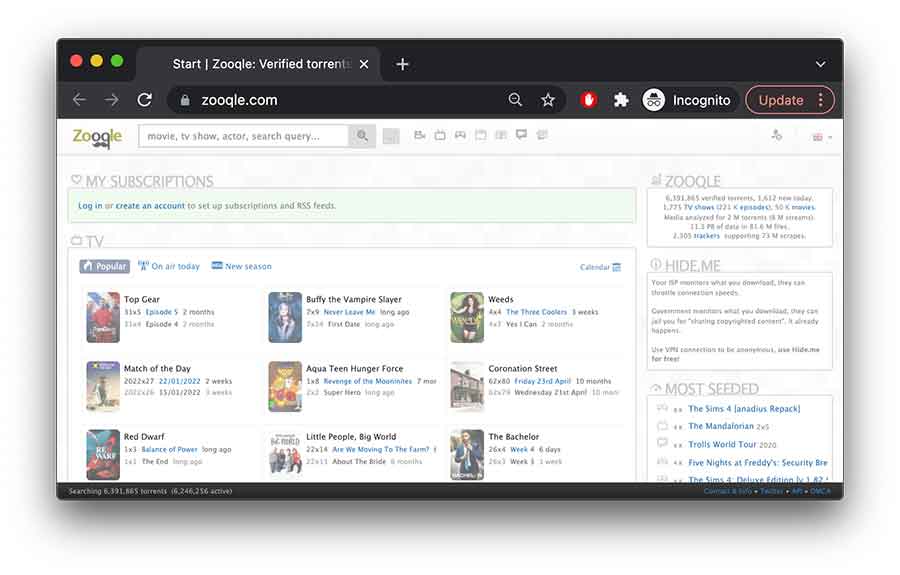Click the create an account link
The width and height of the screenshot is (900, 575).
[x=150, y=206]
